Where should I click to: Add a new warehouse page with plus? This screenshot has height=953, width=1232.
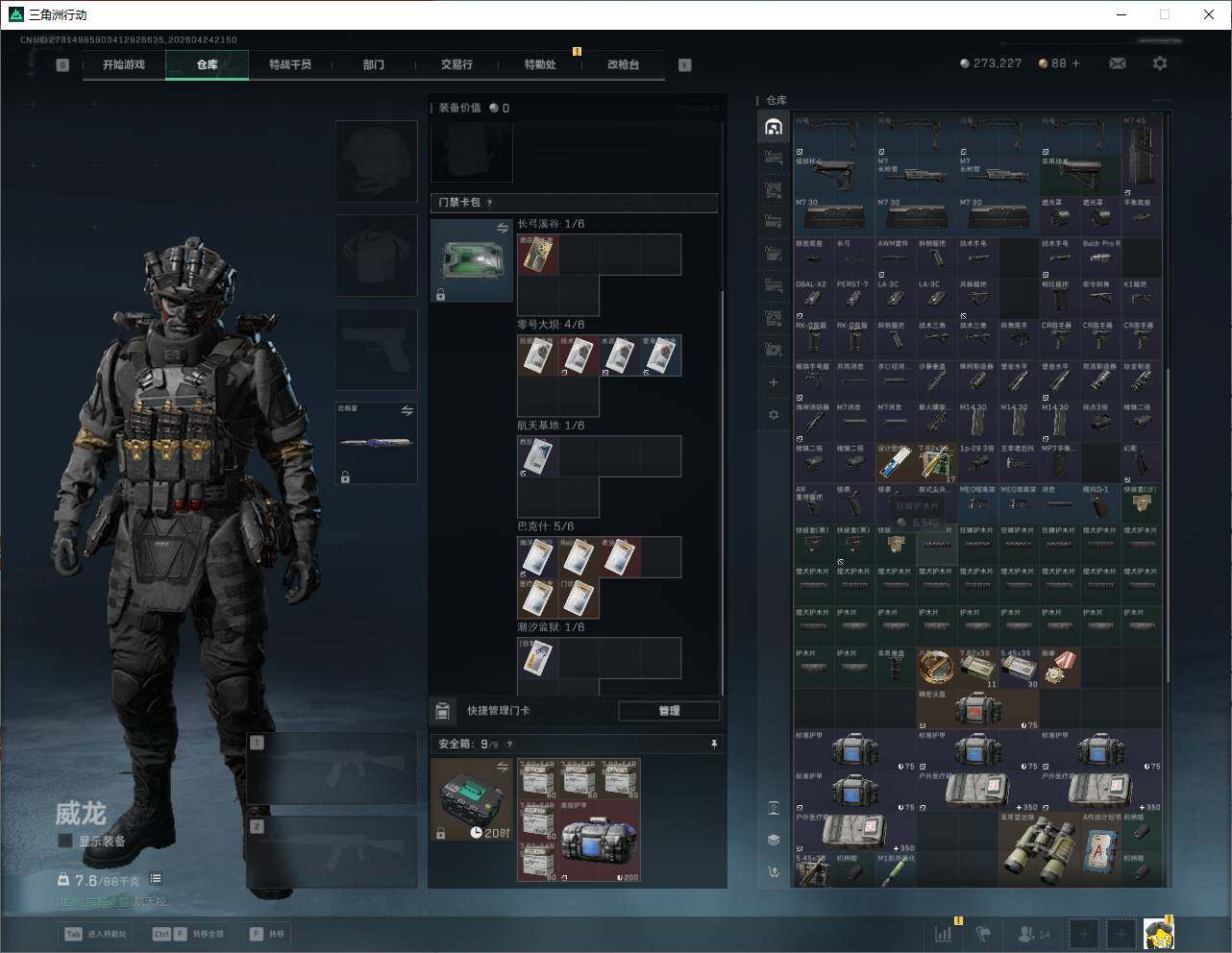[774, 382]
